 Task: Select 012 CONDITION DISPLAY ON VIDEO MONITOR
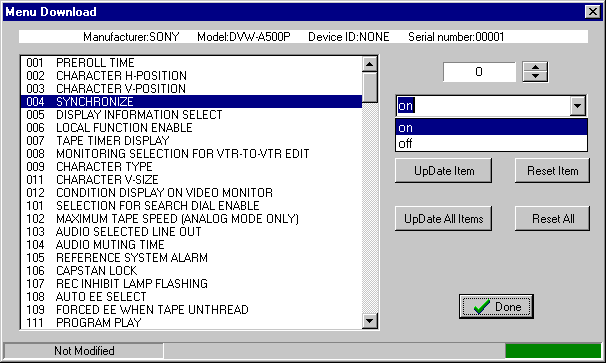[191, 193]
